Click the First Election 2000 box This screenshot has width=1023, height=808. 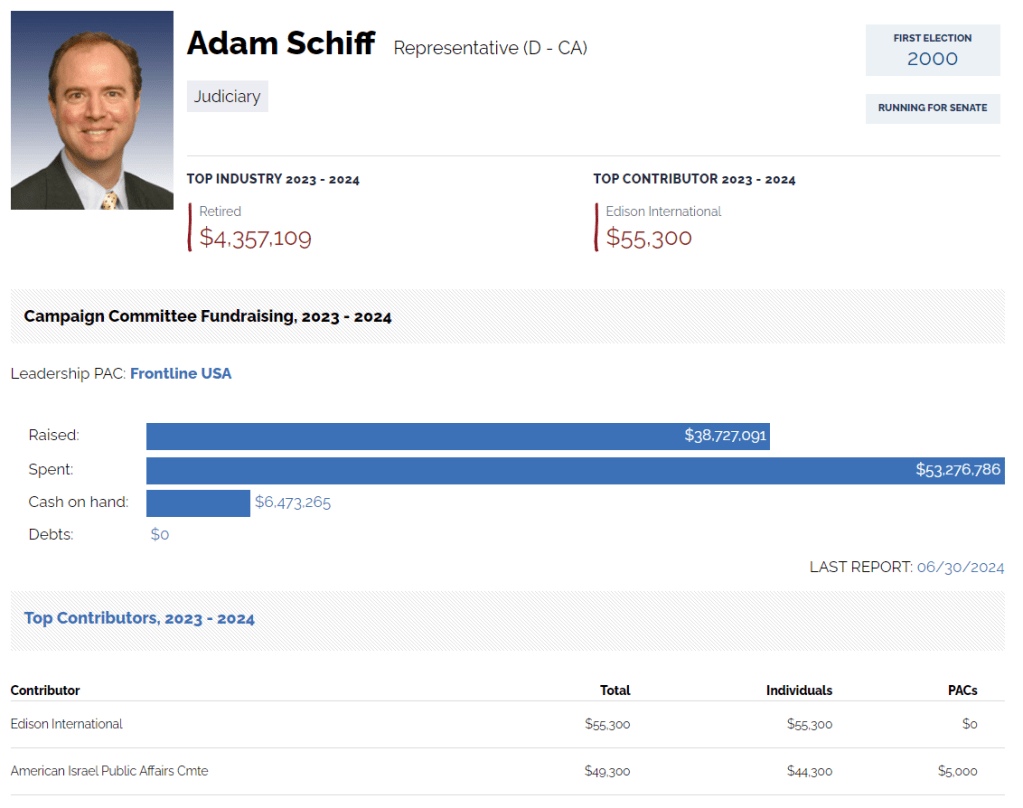pyautogui.click(x=932, y=50)
